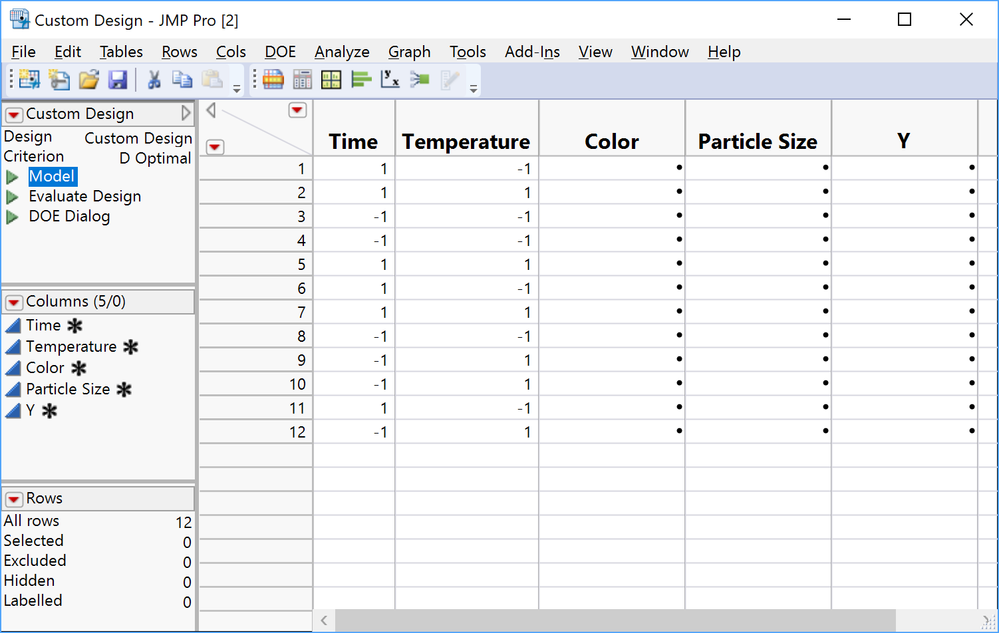Open the Analyze menu

click(342, 52)
